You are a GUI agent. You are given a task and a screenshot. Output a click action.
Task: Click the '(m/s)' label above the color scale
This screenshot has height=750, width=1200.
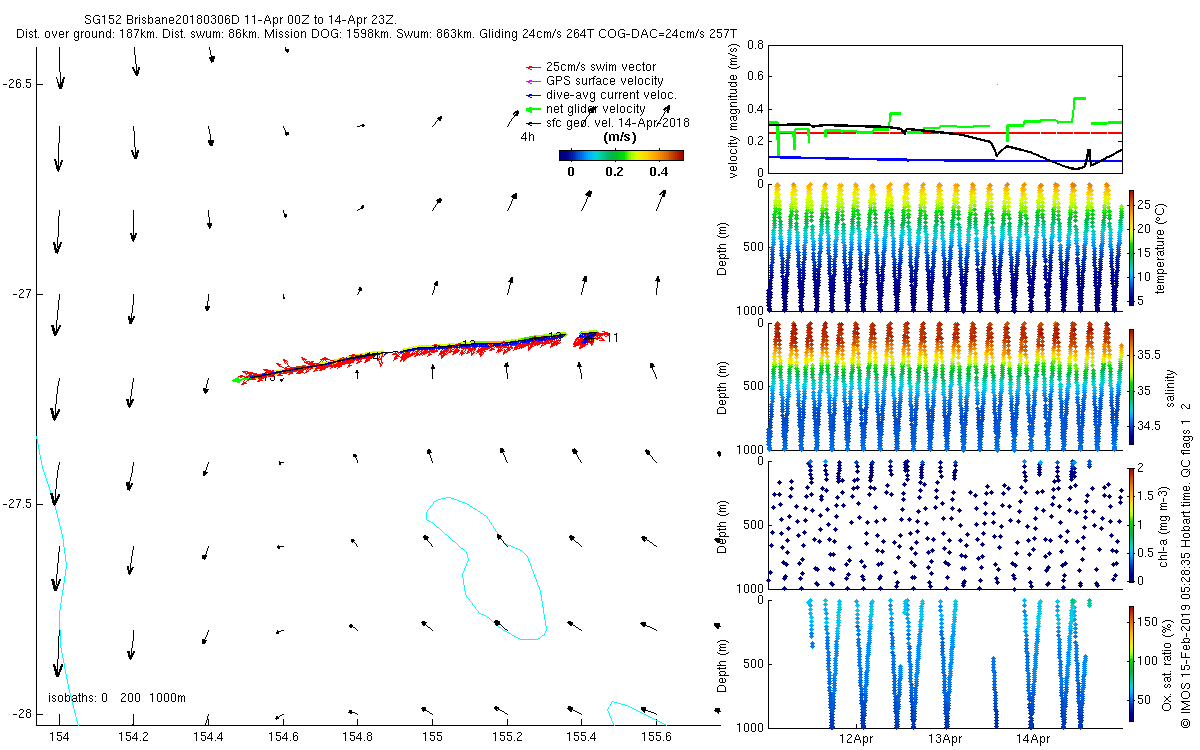pyautogui.click(x=621, y=137)
